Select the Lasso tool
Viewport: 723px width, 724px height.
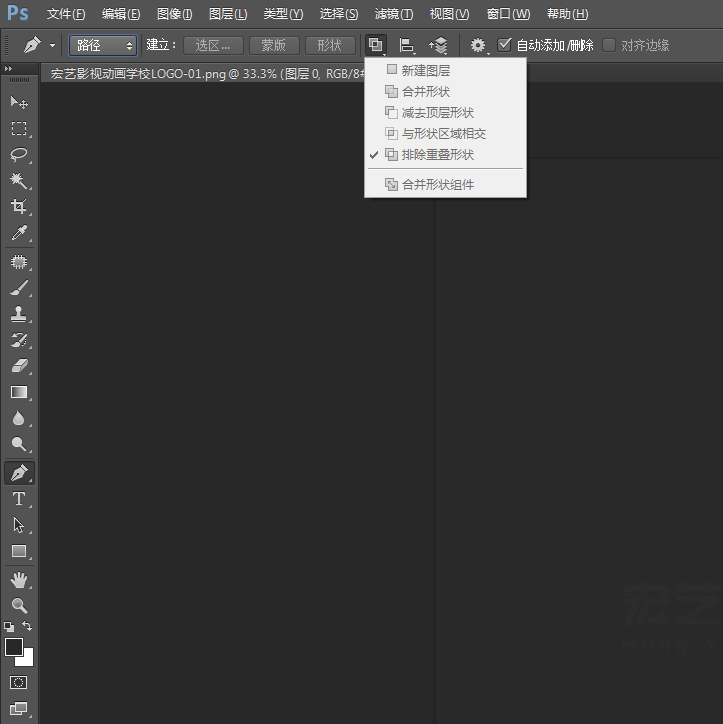pos(19,155)
